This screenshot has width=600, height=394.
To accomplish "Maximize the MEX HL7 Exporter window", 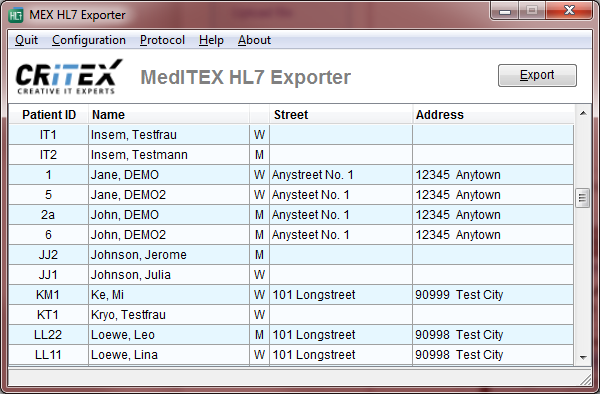I will pos(532,10).
